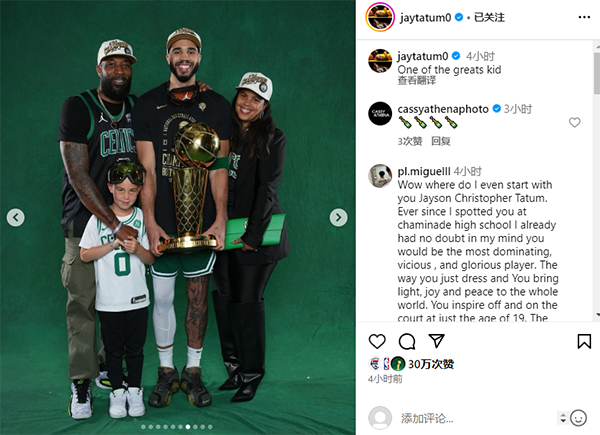Screen dimensions: 600x435
Task: Open the emoji picker smiley icon
Action: point(578,418)
